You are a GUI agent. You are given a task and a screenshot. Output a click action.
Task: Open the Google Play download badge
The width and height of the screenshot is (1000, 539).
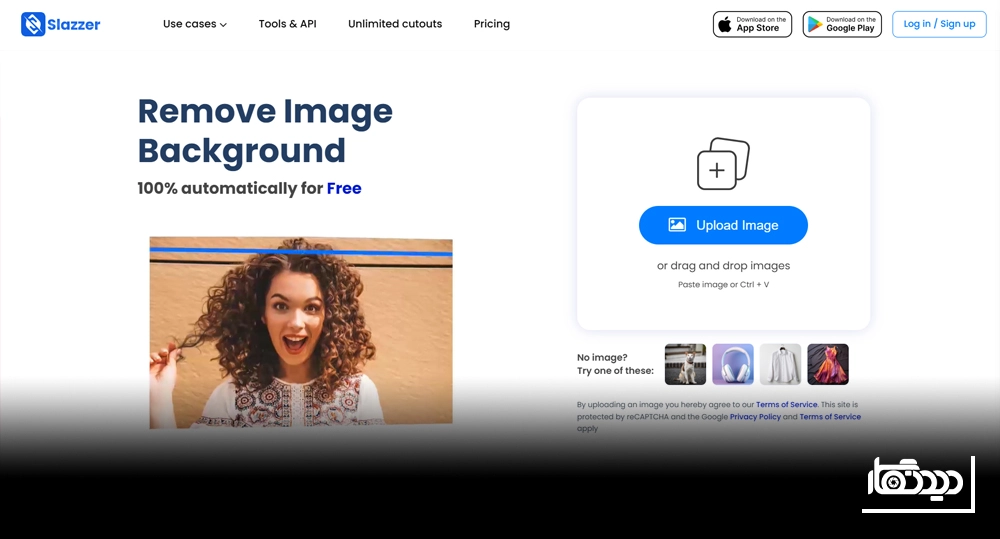(x=842, y=24)
